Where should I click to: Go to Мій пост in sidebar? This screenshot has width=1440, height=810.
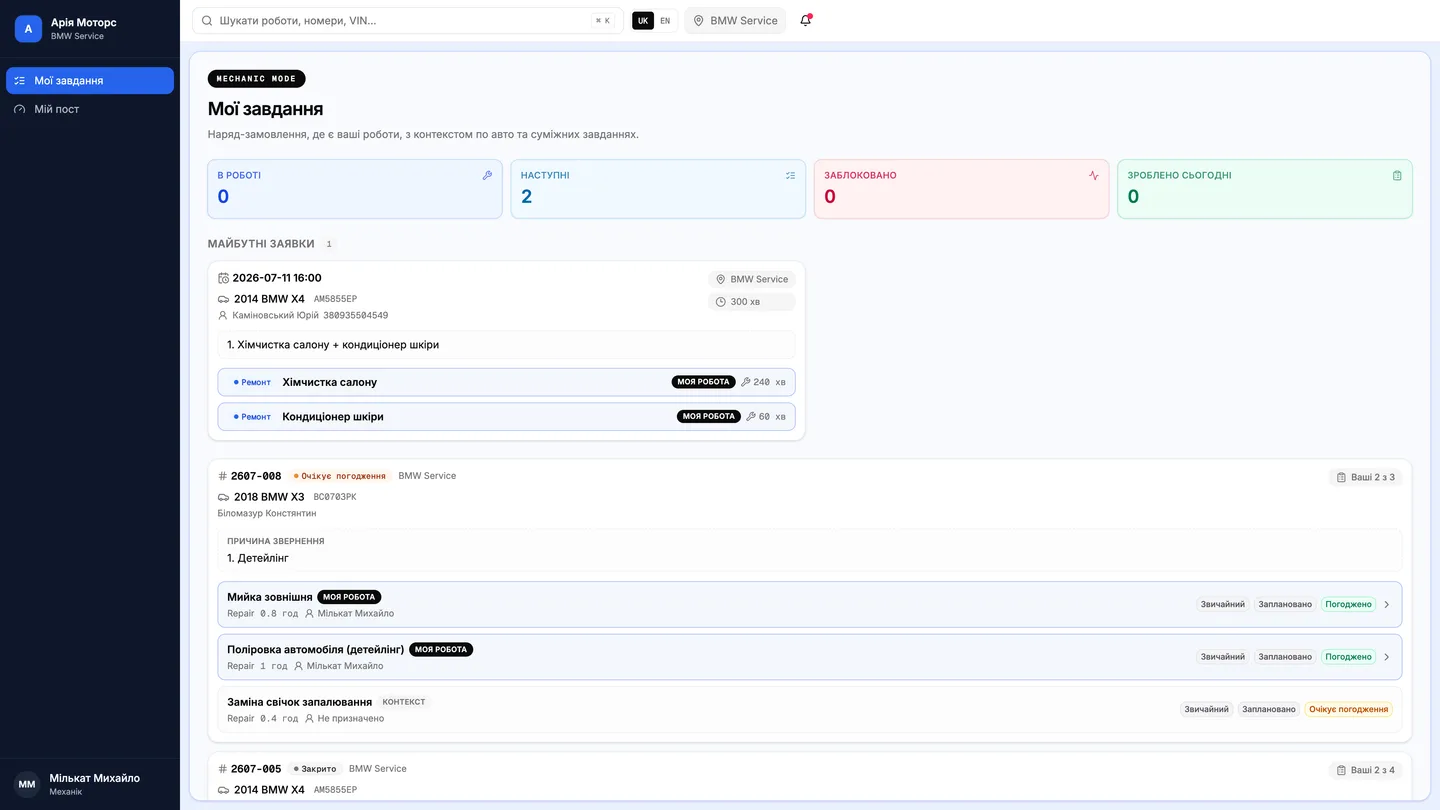point(90,109)
